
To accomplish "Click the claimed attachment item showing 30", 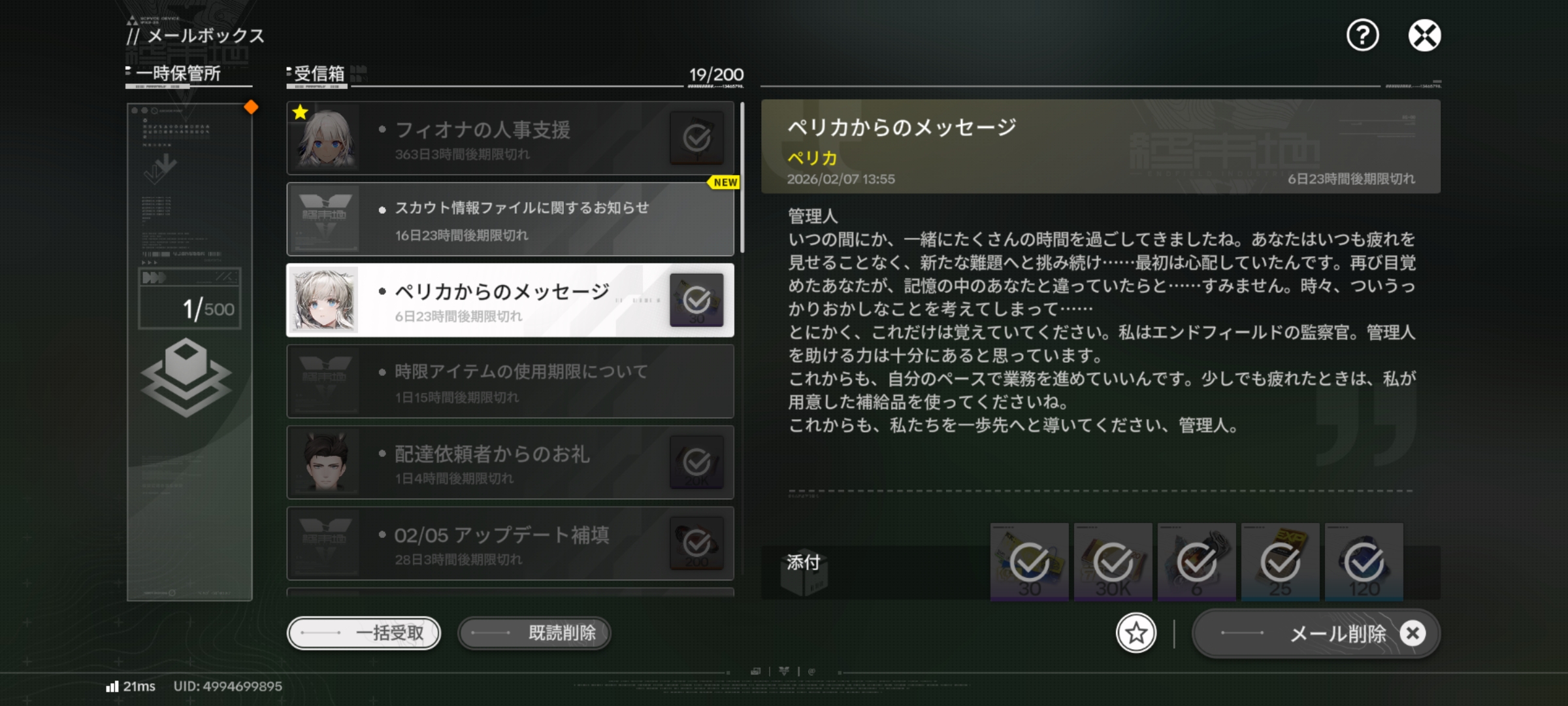I will (x=1030, y=562).
